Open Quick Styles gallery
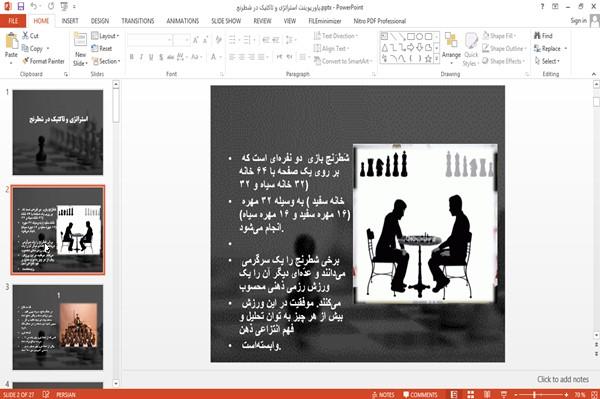The height and width of the screenshot is (399, 600). (471, 49)
